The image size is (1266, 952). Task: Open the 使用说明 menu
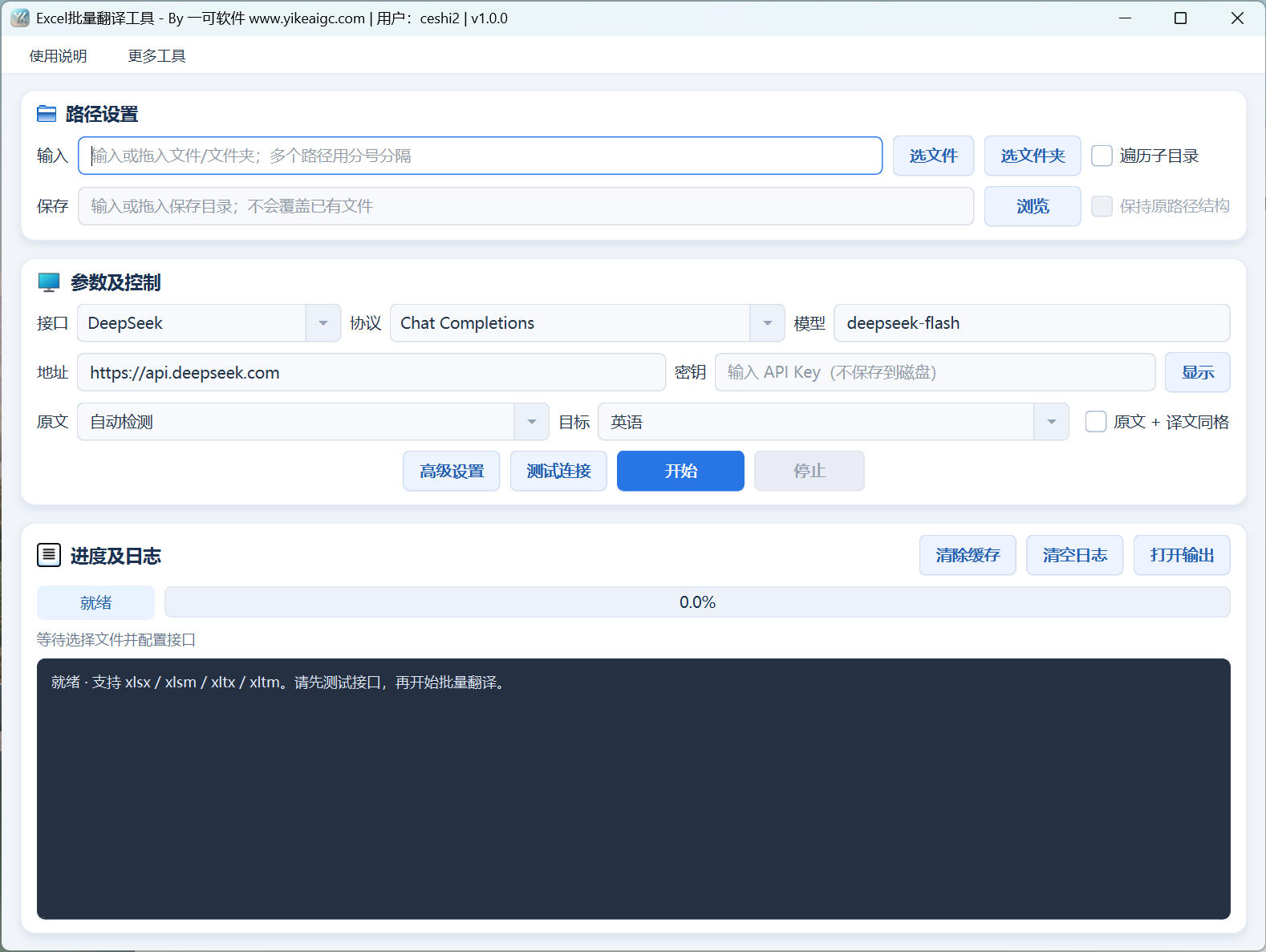pyautogui.click(x=58, y=56)
